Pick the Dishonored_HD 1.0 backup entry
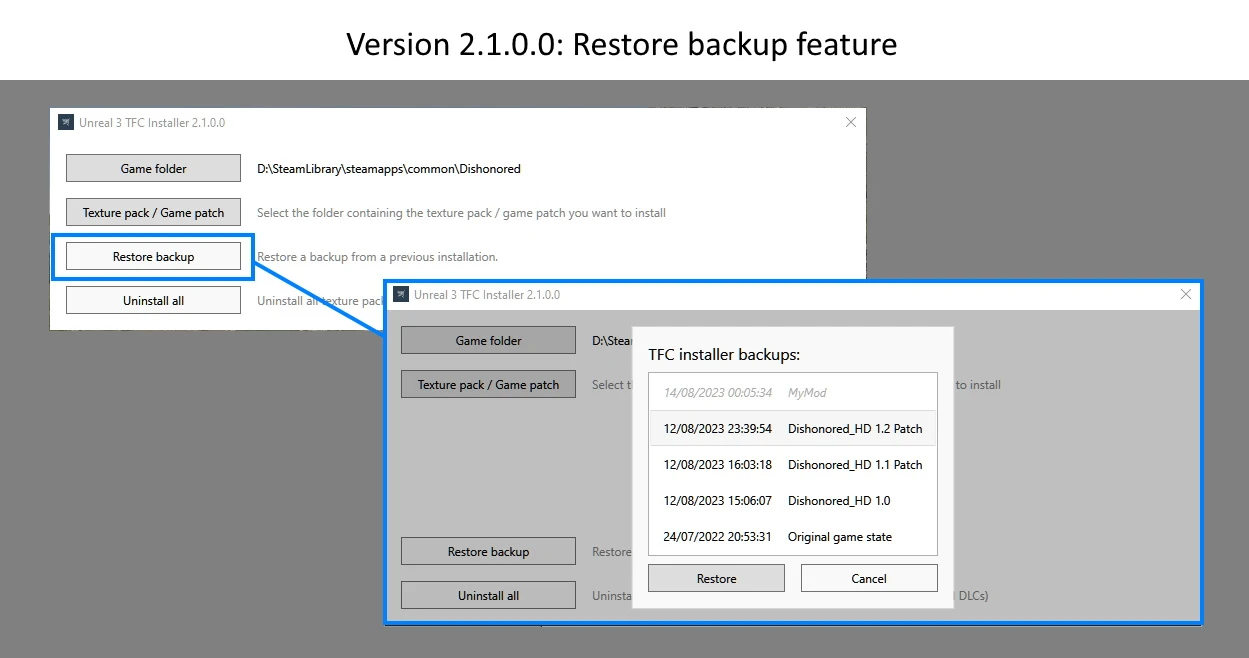 click(x=792, y=501)
